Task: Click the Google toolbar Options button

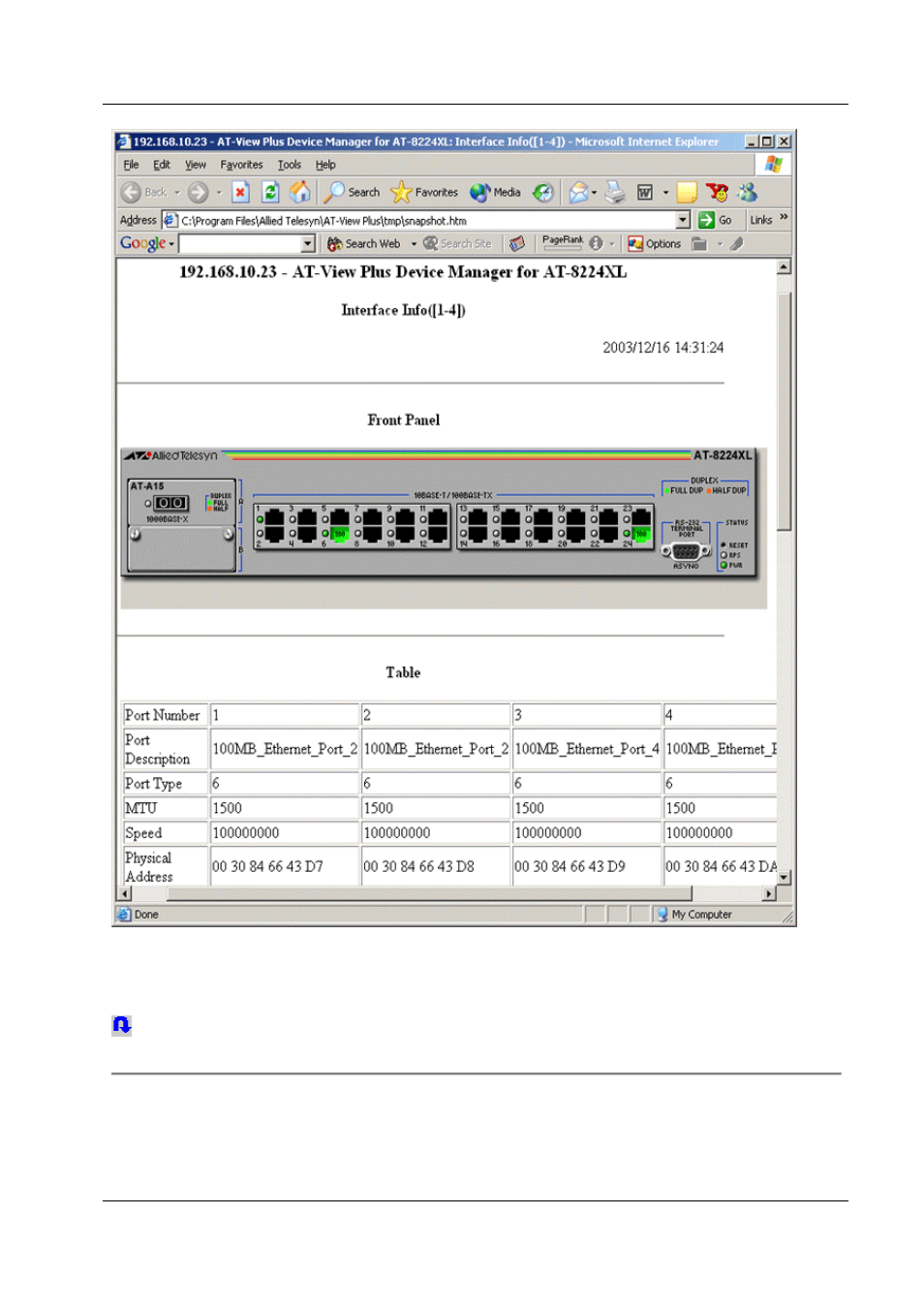Action: tap(655, 244)
